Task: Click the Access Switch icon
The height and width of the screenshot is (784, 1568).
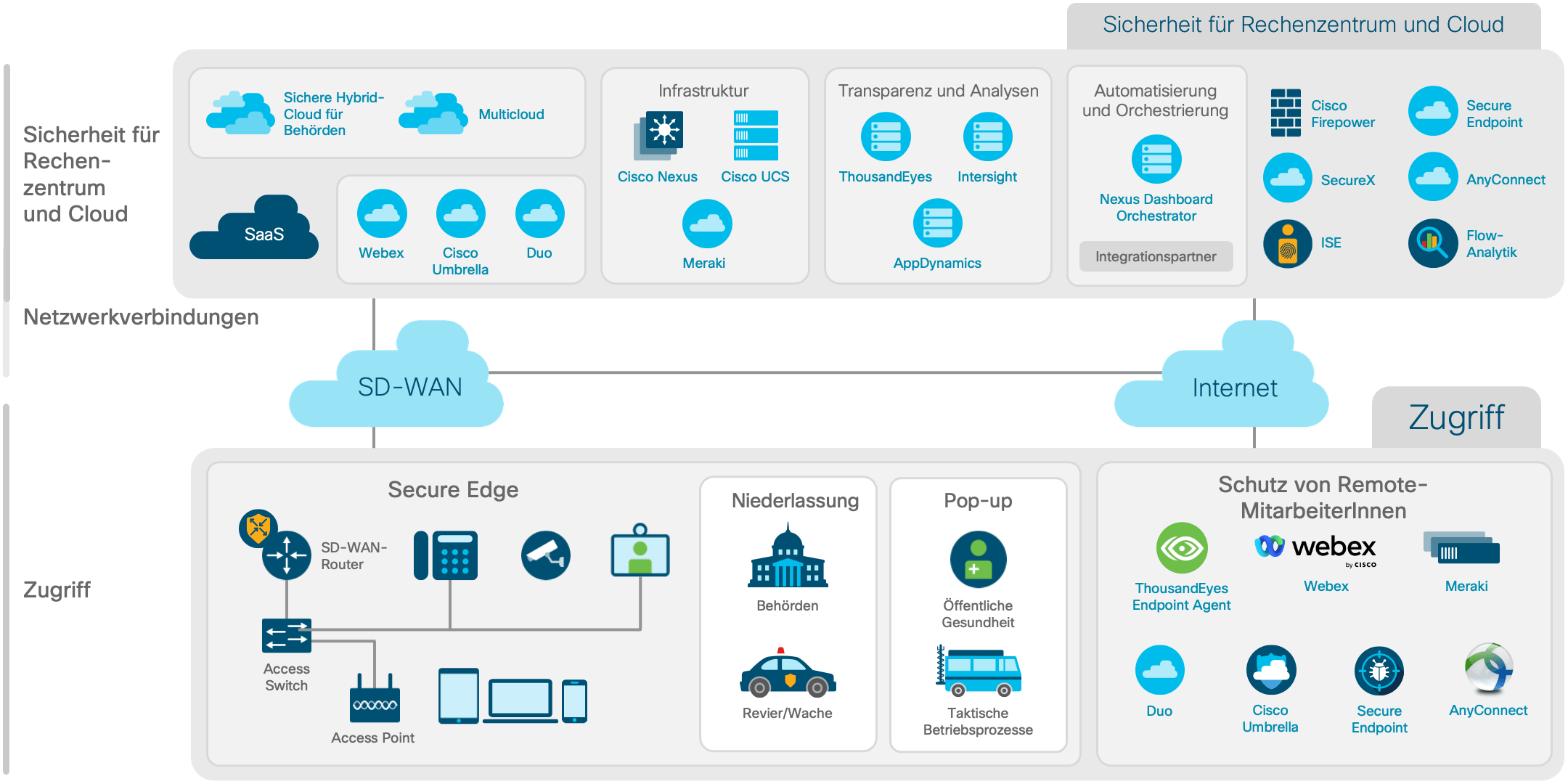Action: [287, 636]
